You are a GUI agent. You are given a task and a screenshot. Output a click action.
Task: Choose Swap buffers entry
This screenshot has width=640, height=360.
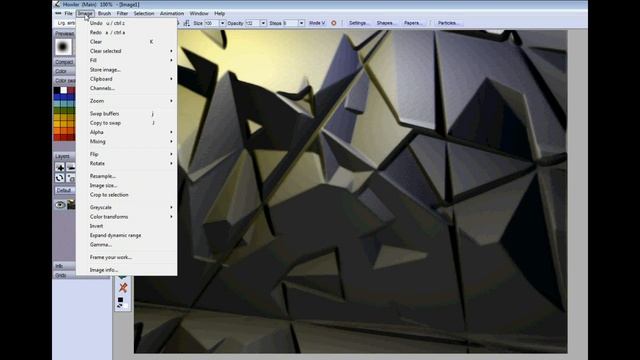(127, 113)
